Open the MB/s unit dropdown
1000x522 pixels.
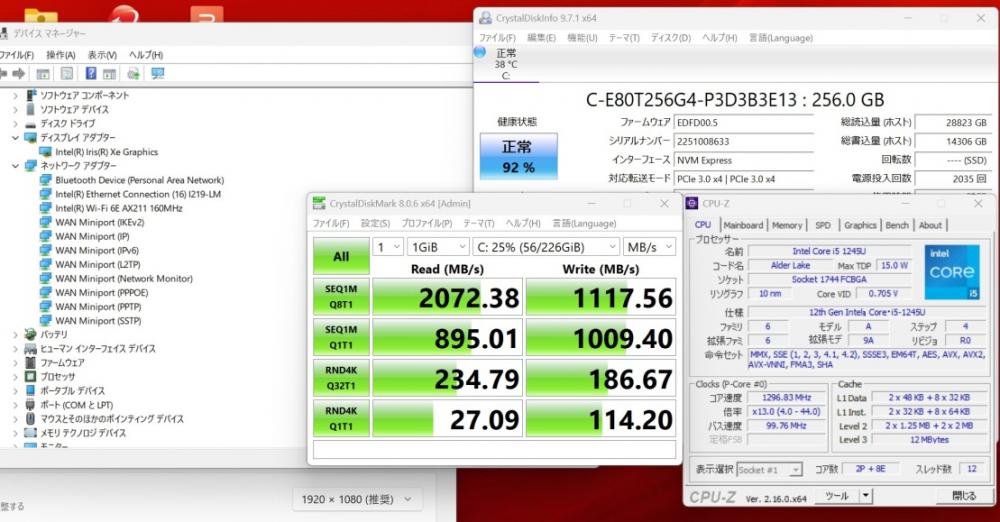[x=649, y=247]
